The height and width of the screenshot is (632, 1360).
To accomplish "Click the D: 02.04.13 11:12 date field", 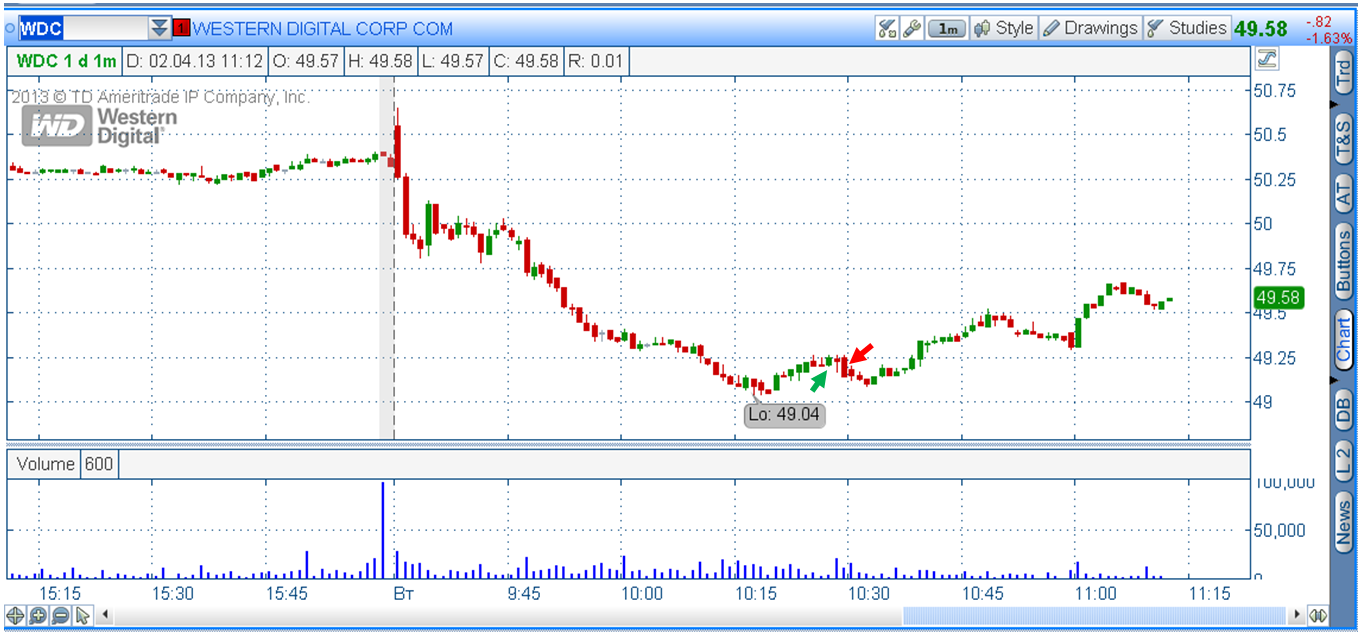I will 195,61.
